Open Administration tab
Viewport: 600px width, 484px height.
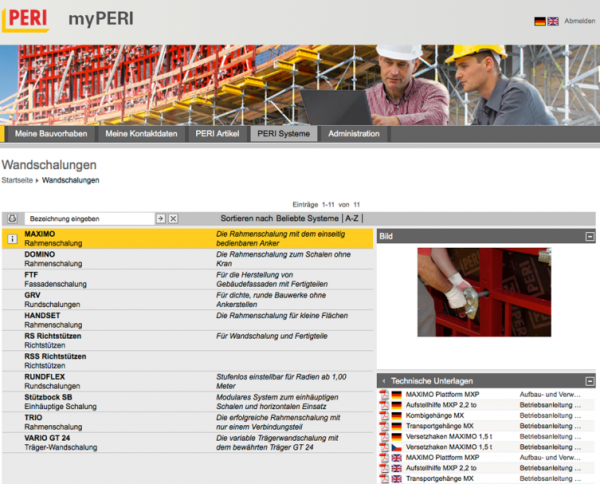coord(354,134)
